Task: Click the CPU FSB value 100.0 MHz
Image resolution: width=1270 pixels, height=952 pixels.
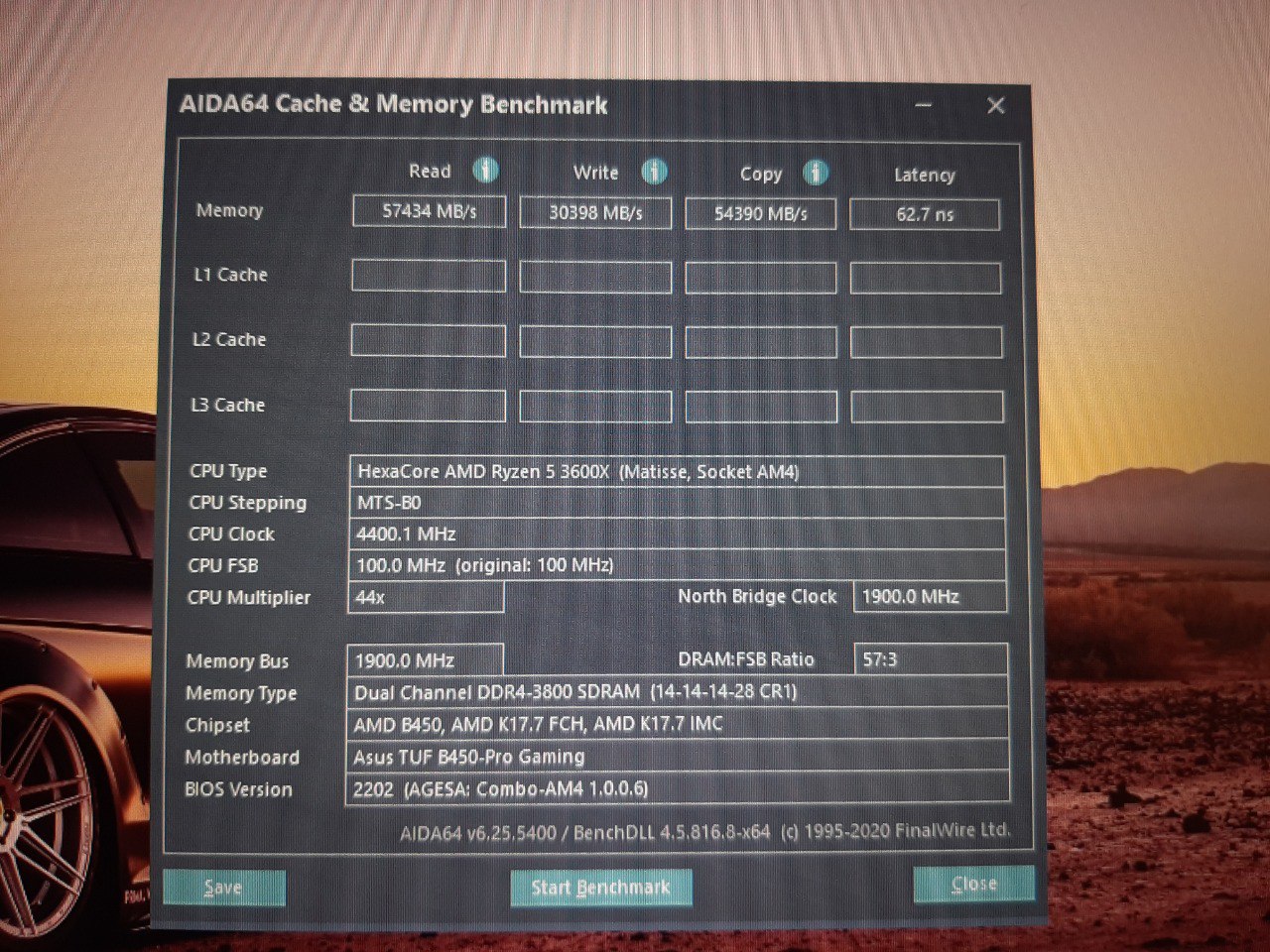Action: [x=678, y=565]
